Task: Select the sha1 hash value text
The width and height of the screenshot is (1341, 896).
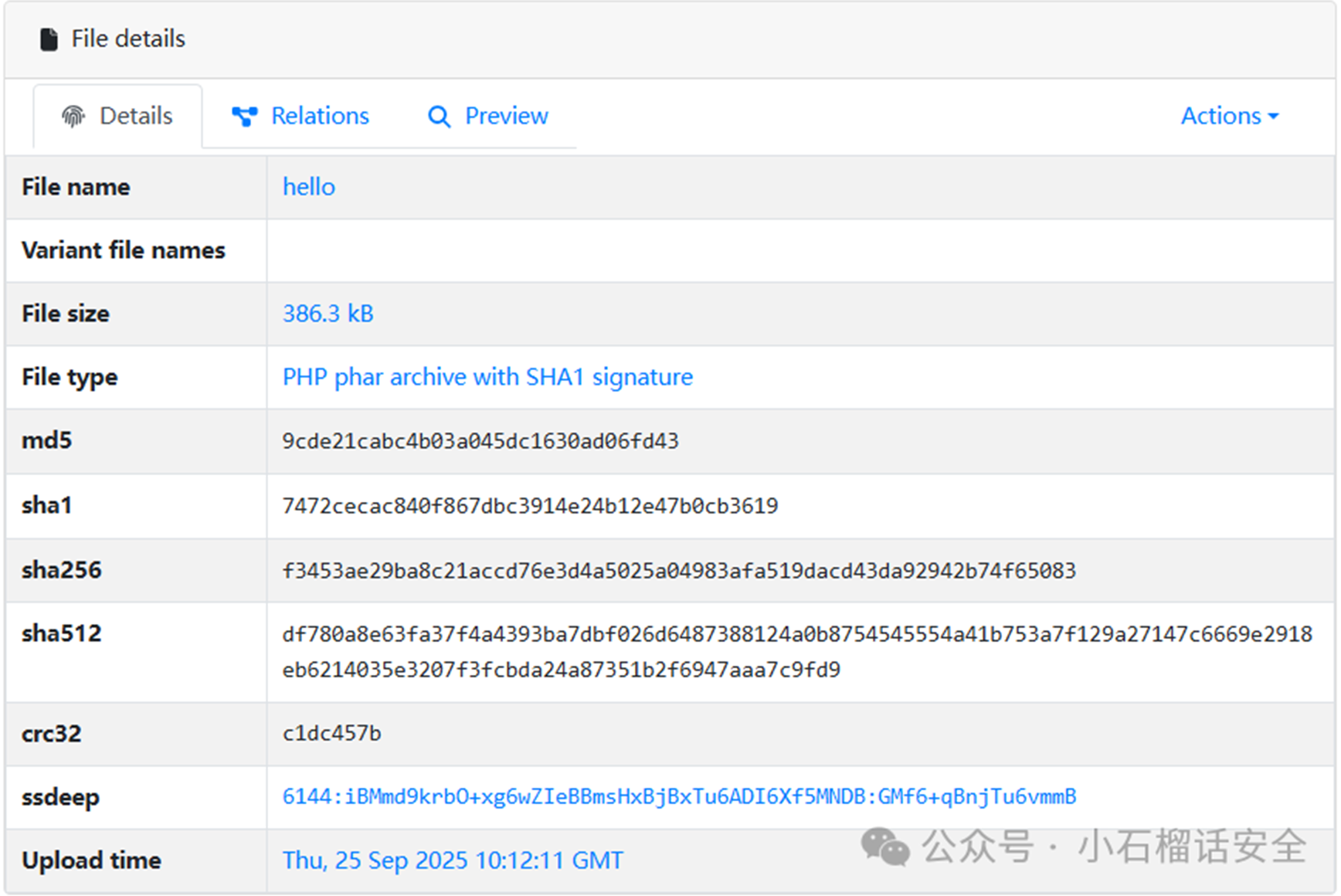Action: click(x=530, y=506)
